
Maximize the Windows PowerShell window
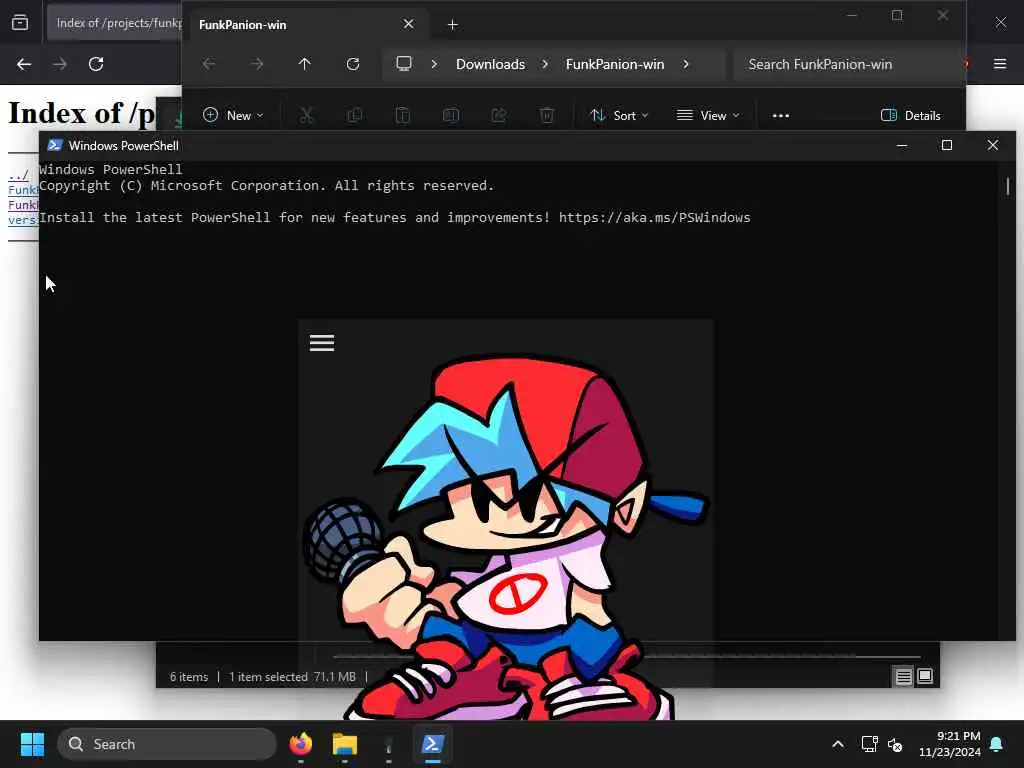coord(947,146)
